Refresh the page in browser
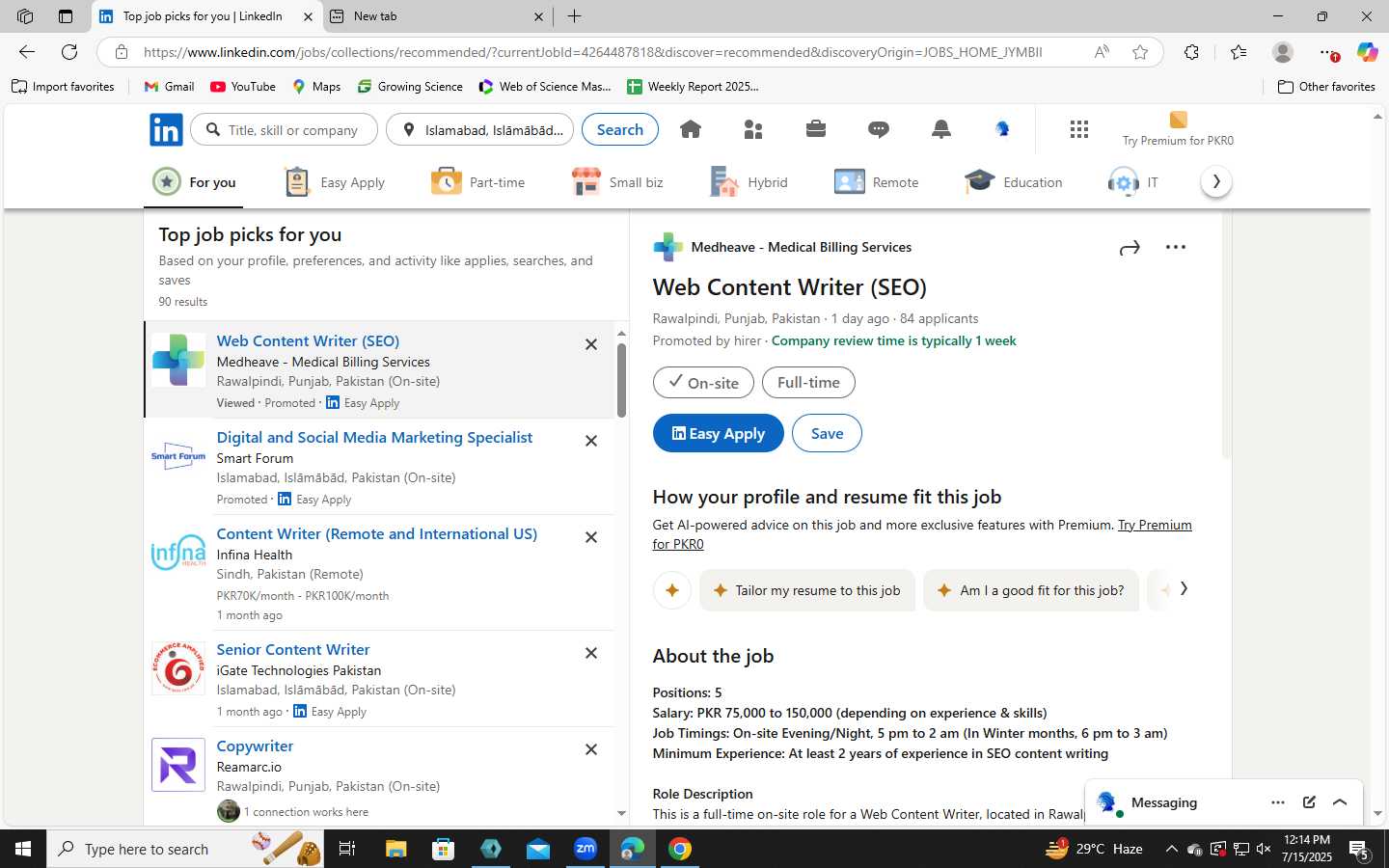 pyautogui.click(x=69, y=52)
